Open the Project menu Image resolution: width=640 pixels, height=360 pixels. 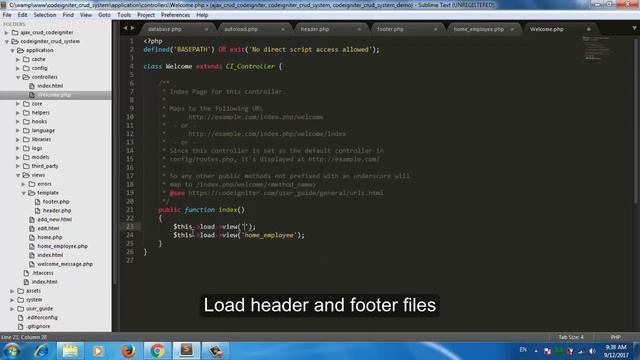click(x=146, y=15)
